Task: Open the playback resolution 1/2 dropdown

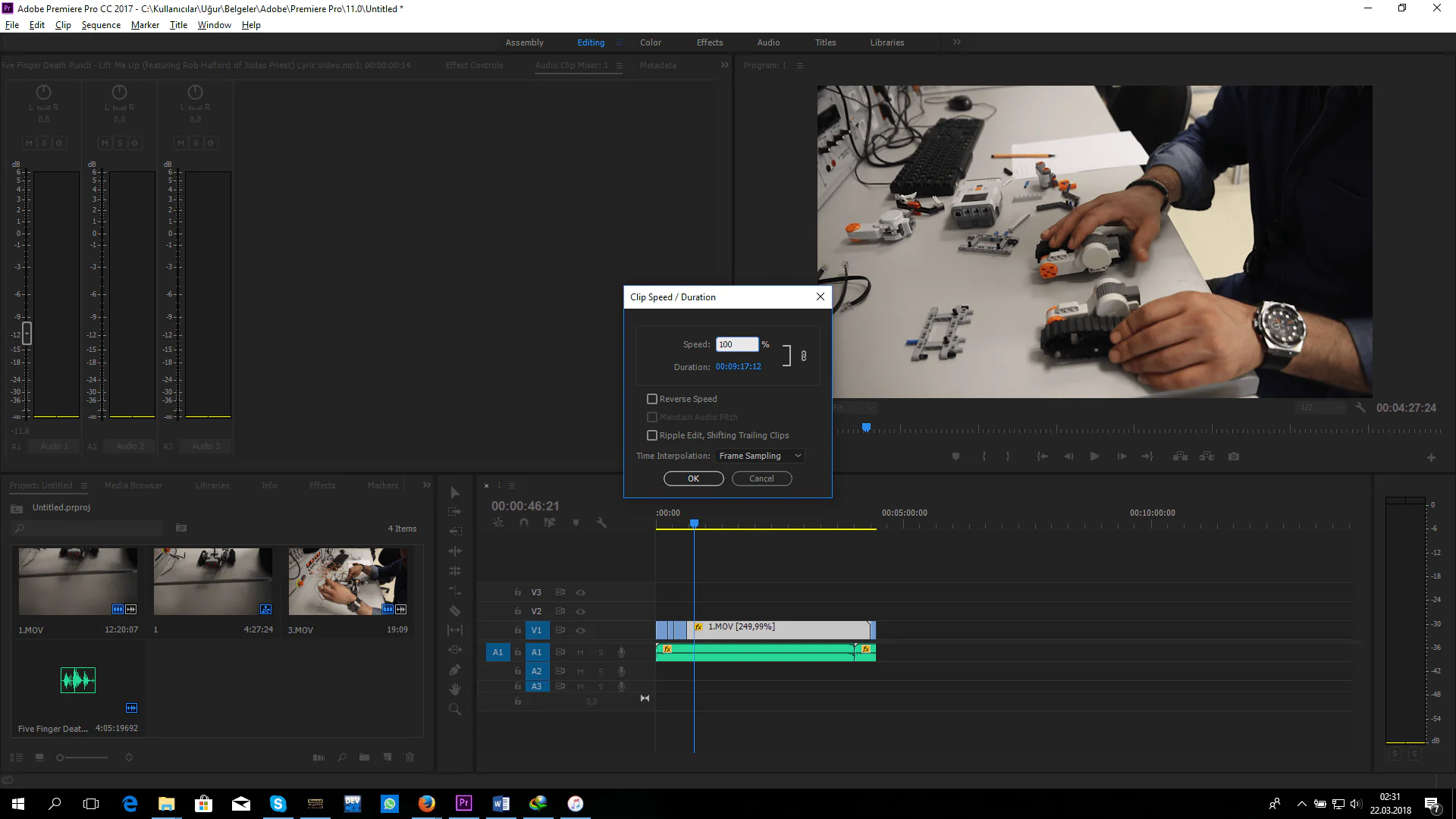Action: [x=1319, y=408]
